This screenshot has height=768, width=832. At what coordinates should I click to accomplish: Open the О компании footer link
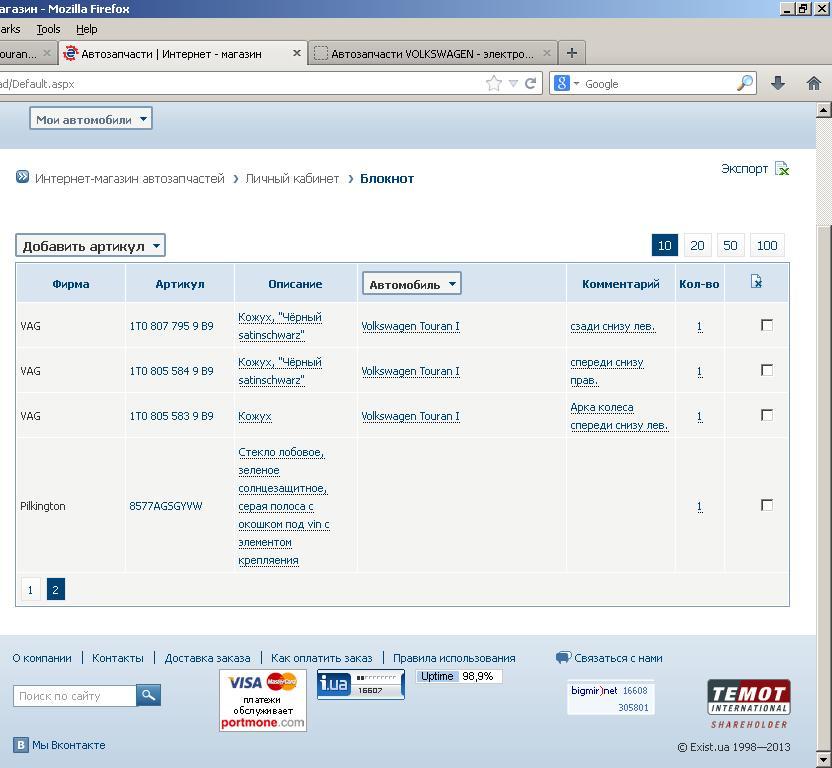click(42, 658)
